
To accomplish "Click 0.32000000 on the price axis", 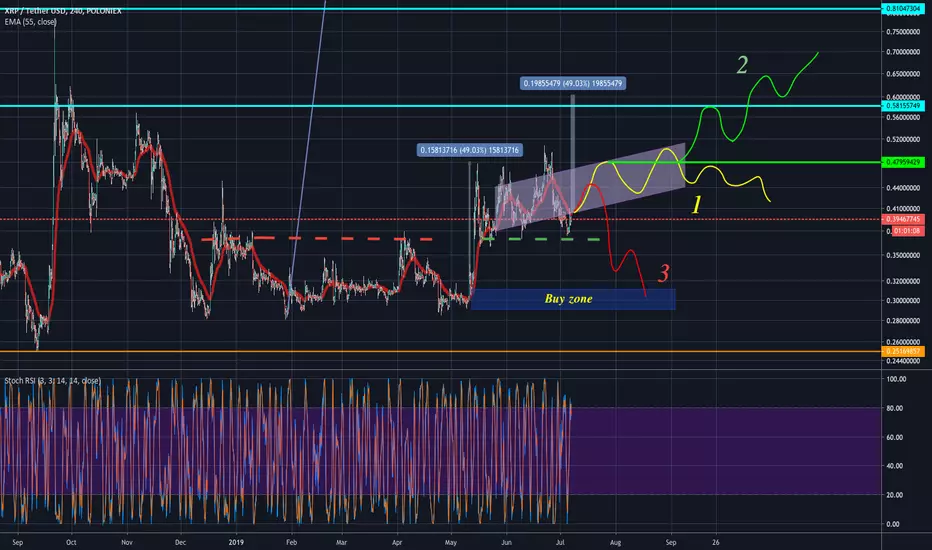I will 903,281.
